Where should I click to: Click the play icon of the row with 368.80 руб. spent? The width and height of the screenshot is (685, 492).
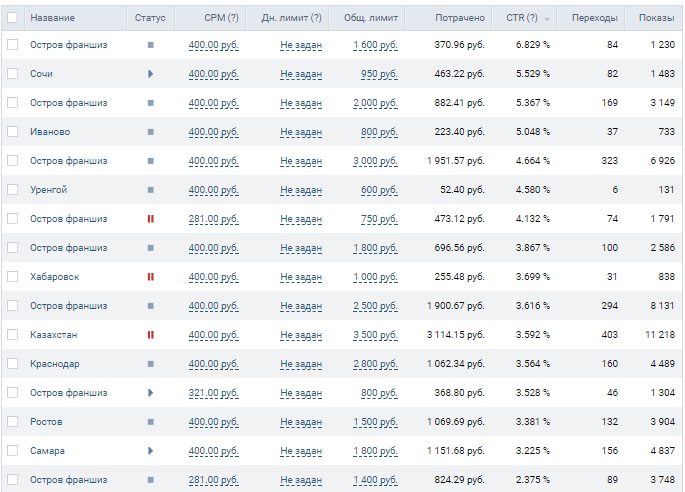point(151,392)
